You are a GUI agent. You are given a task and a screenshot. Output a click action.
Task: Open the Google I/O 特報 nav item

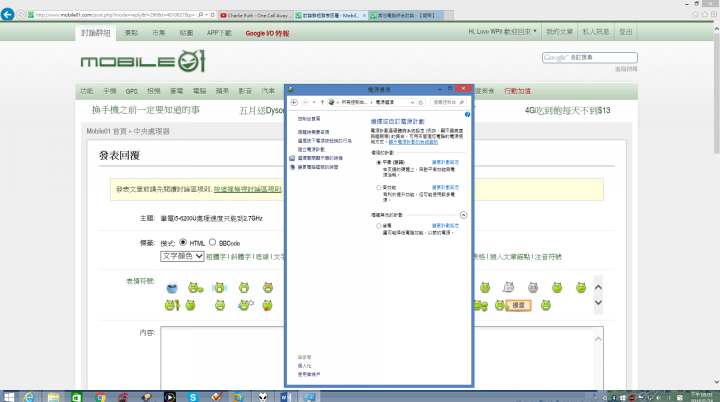point(267,33)
